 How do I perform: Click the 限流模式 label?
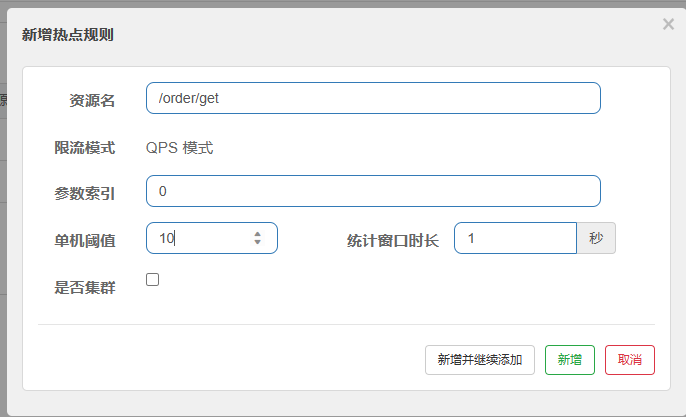coord(84,148)
